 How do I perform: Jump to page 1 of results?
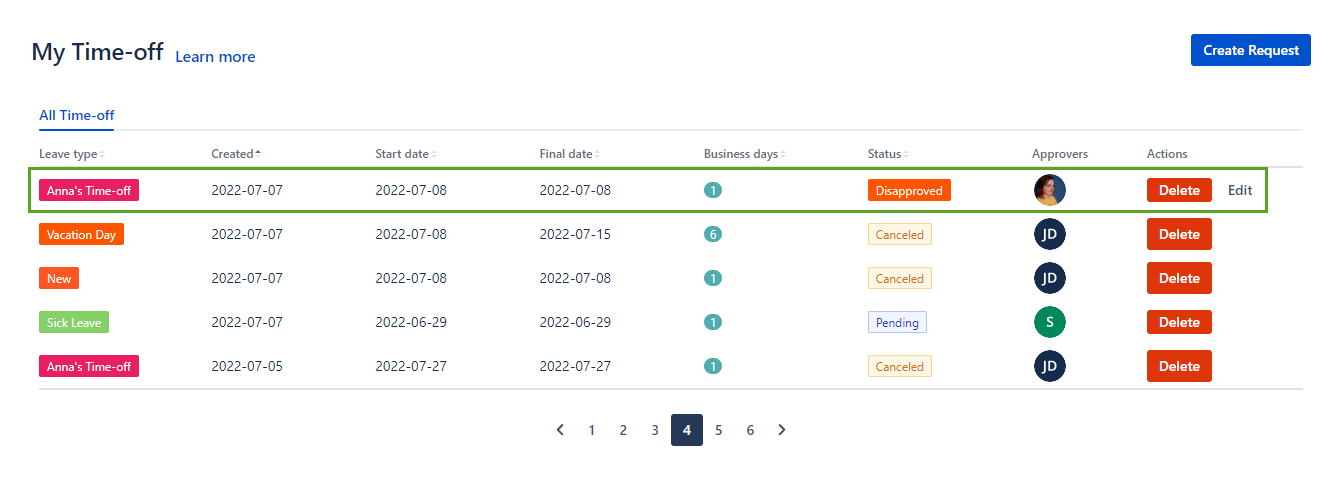click(x=591, y=430)
